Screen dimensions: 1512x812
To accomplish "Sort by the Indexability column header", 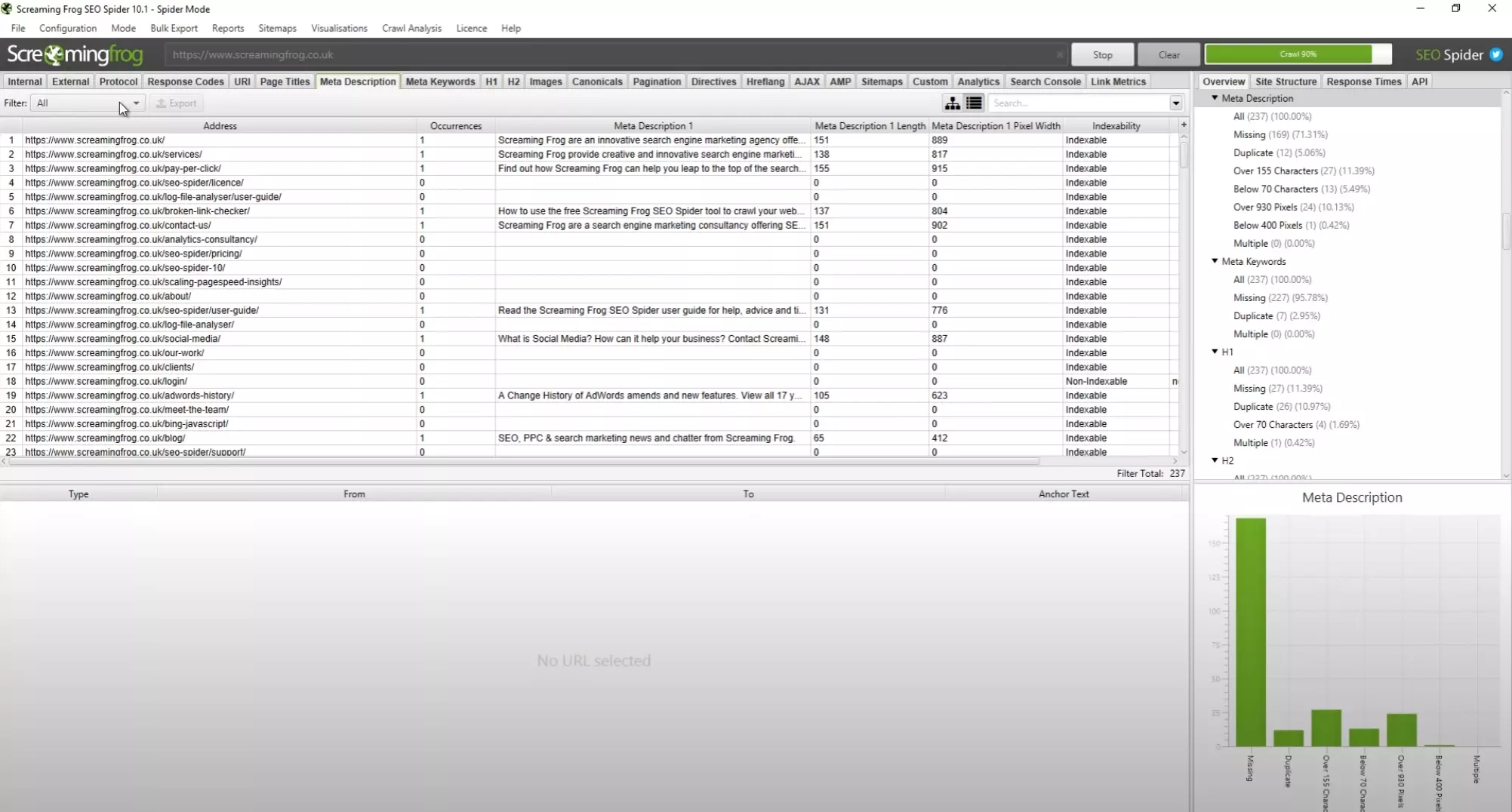I will click(x=1116, y=125).
